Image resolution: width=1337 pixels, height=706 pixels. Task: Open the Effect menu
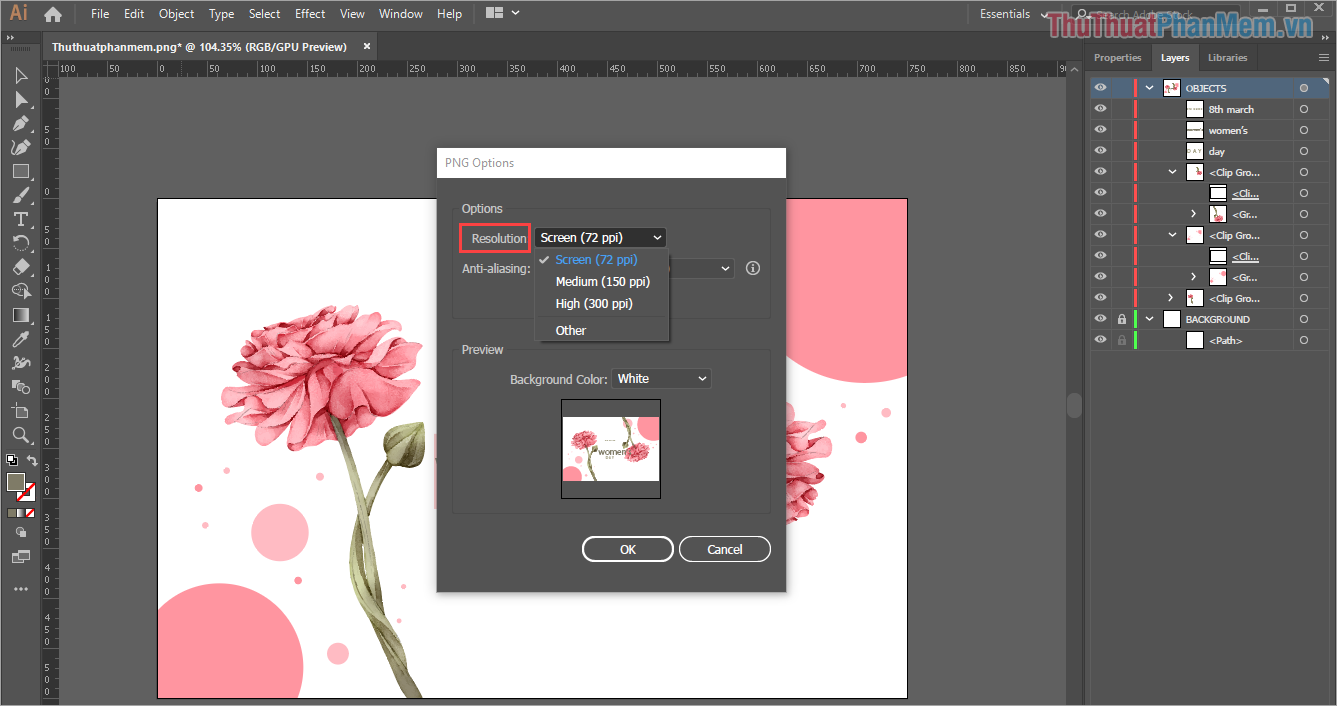310,13
